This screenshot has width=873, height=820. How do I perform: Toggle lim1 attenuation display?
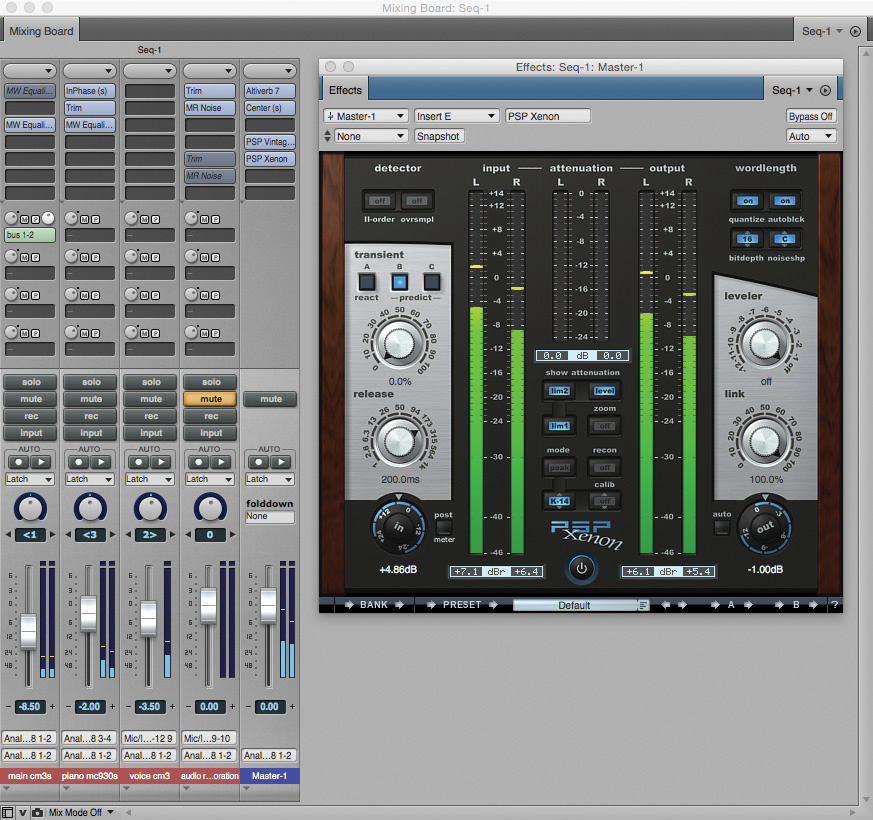[558, 426]
